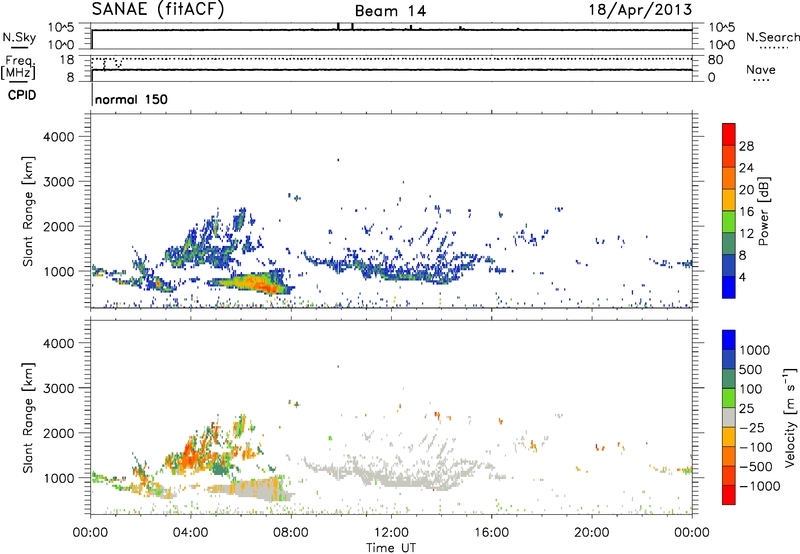This screenshot has height=554, width=800.
Task: Click the 'Freq. [MHz]' axis label
Action: (x=18, y=67)
